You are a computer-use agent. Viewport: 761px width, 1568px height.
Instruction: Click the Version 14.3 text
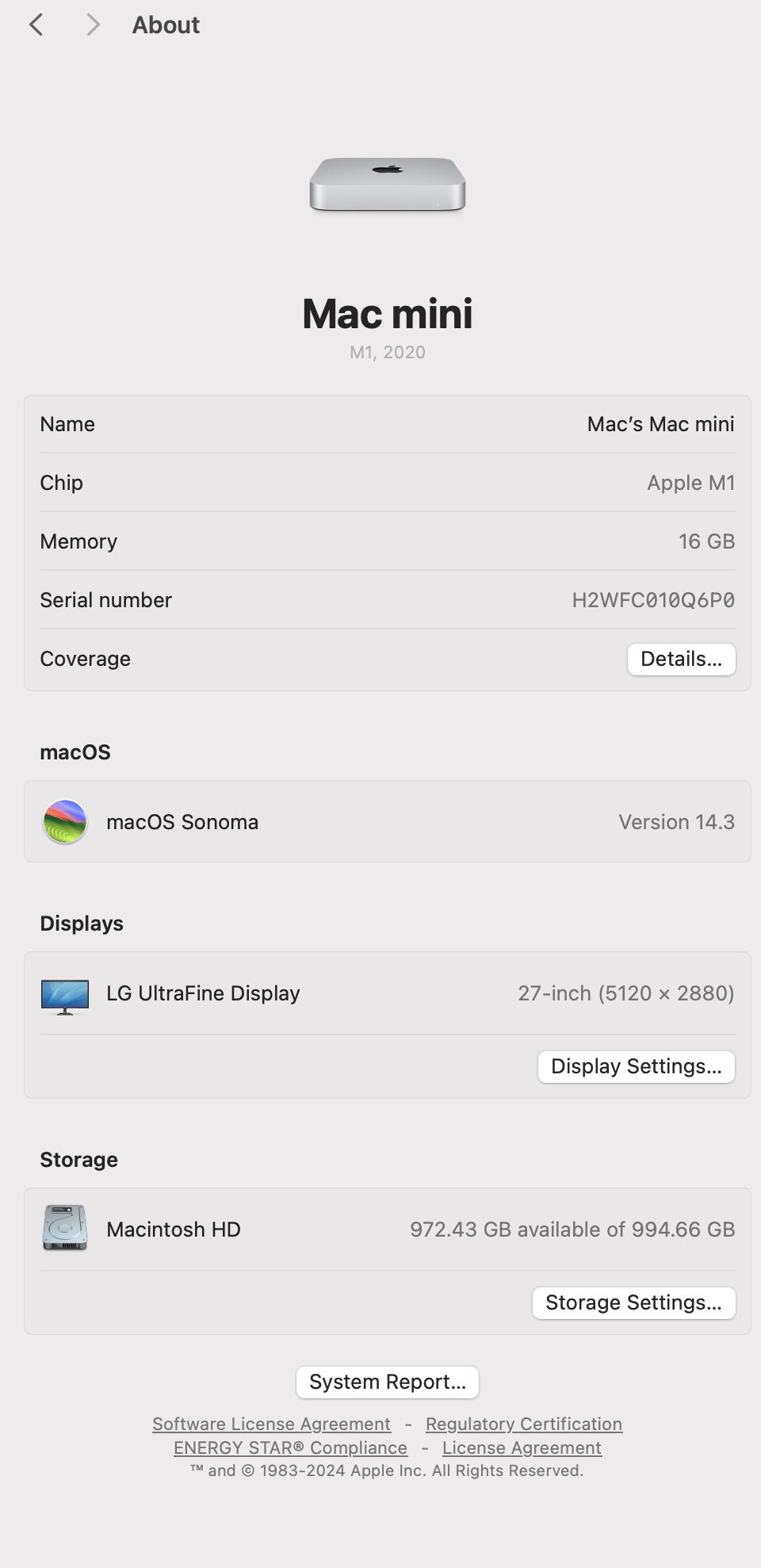point(676,822)
